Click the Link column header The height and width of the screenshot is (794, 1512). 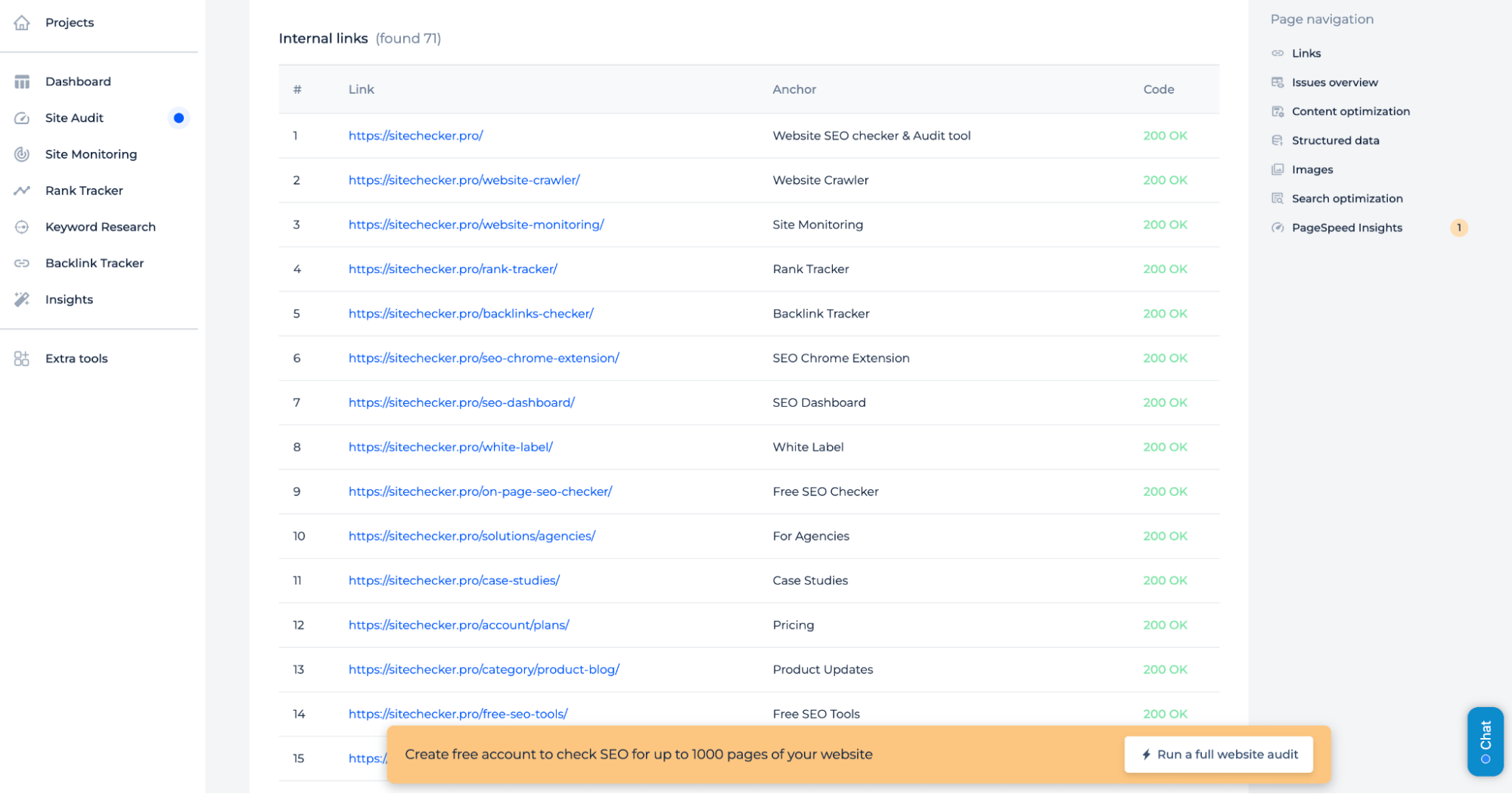coord(361,89)
